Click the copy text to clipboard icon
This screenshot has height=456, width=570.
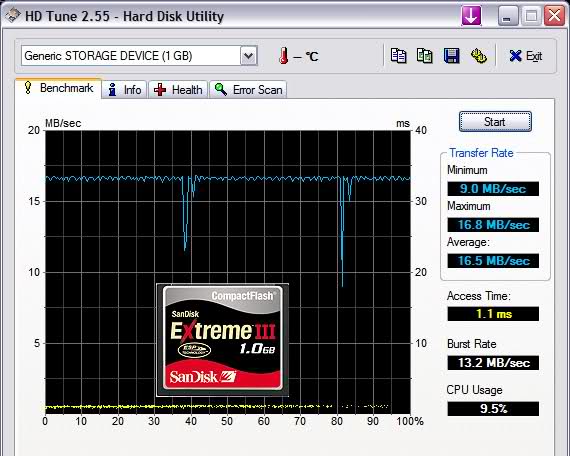coord(398,56)
